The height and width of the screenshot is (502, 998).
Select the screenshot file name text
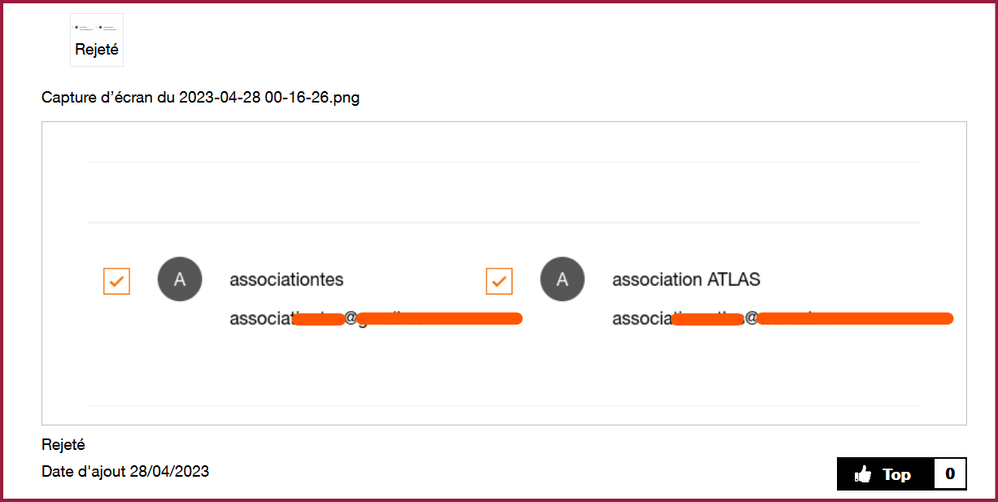(x=201, y=98)
